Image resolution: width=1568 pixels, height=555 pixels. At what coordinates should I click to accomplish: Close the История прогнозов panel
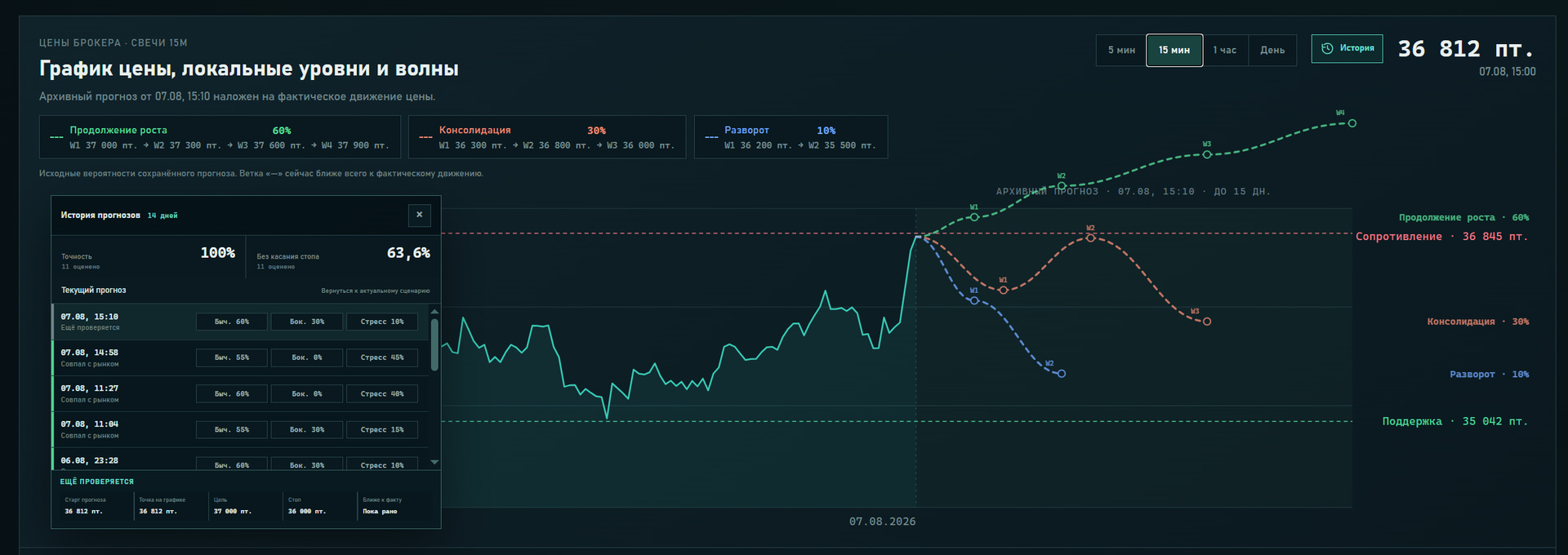click(x=420, y=215)
